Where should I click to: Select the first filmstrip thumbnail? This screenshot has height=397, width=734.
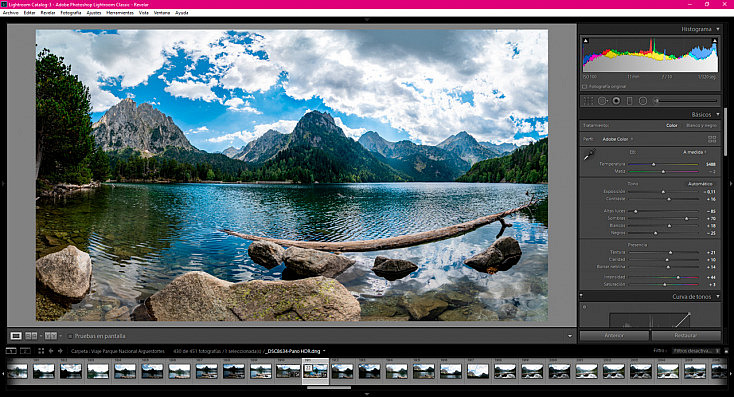click(17, 372)
